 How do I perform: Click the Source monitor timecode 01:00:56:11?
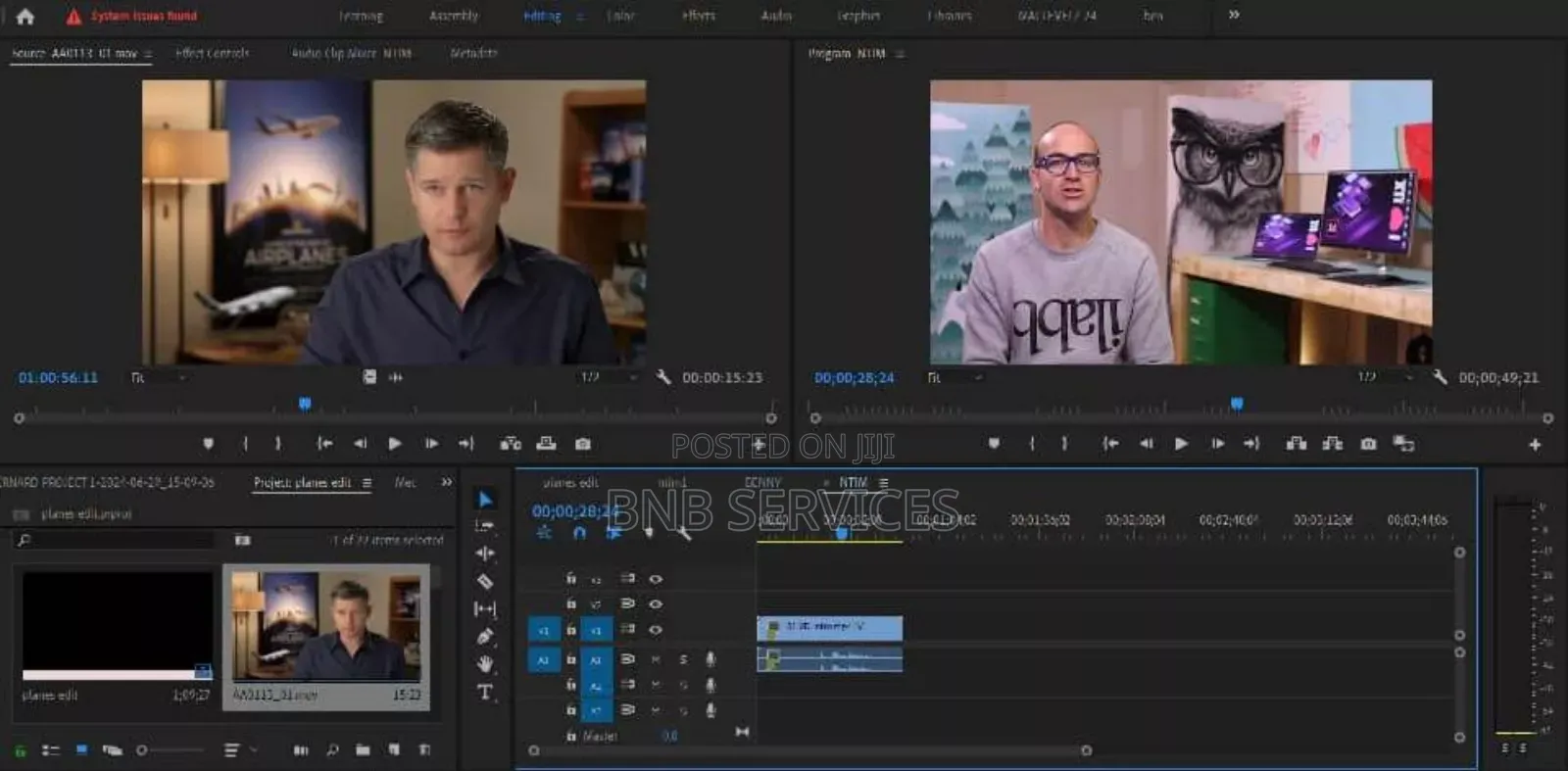58,377
